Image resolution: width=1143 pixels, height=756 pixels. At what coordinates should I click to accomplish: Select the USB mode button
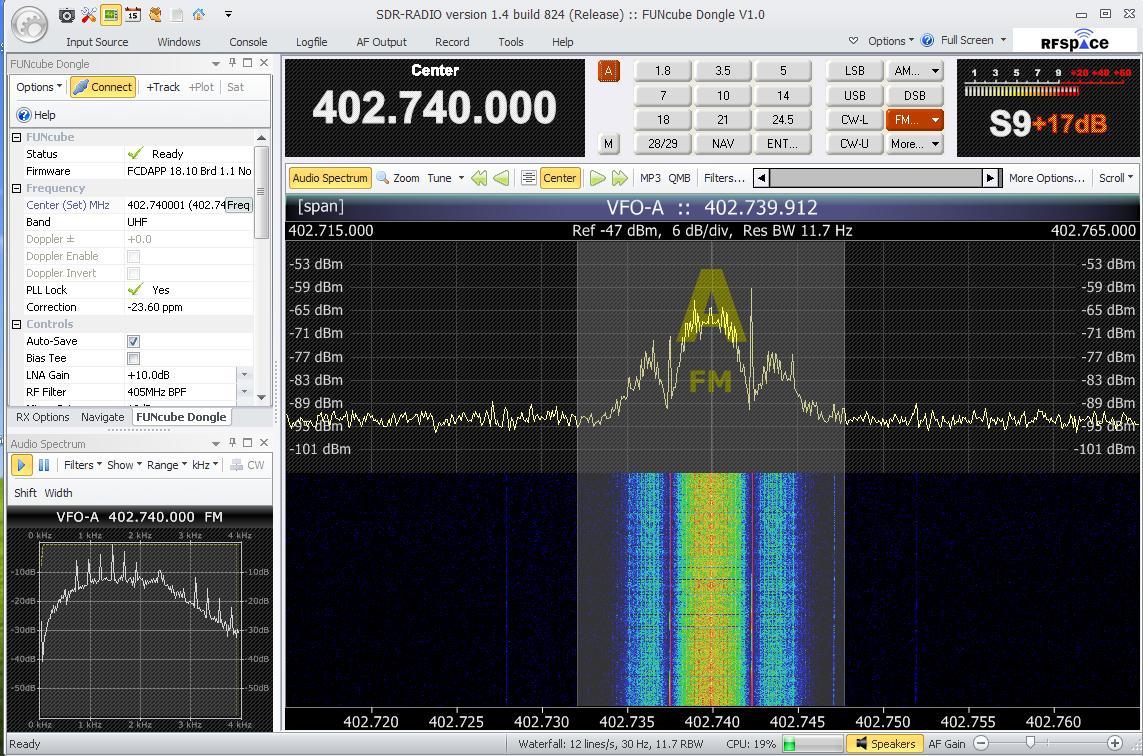[855, 96]
